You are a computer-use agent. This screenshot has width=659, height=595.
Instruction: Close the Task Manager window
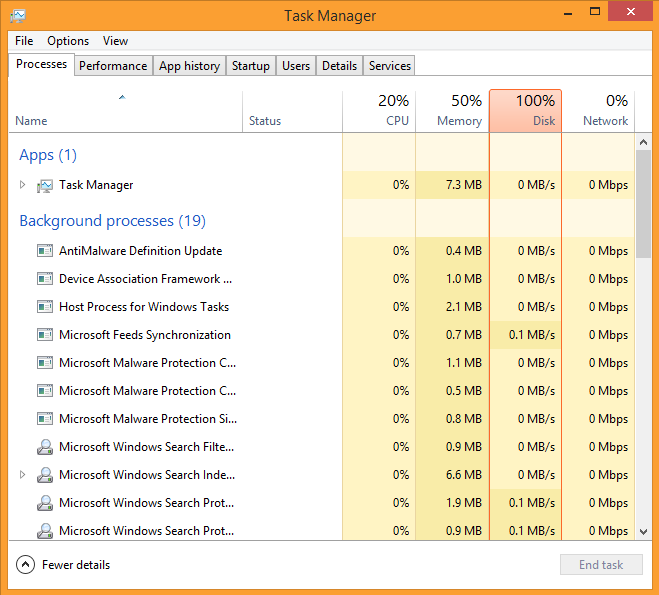pos(630,12)
